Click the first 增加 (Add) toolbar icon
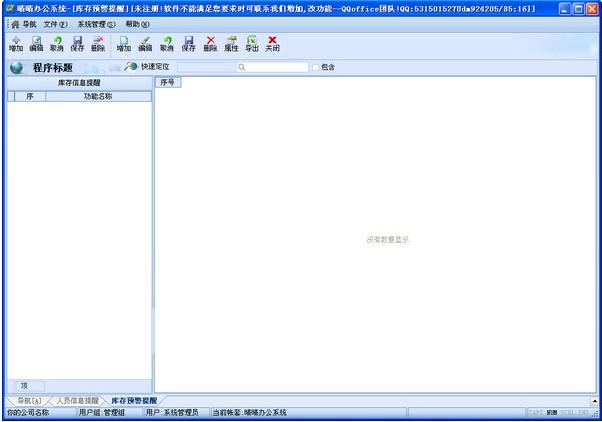Screen dimensions: 602x422 click(x=15, y=43)
